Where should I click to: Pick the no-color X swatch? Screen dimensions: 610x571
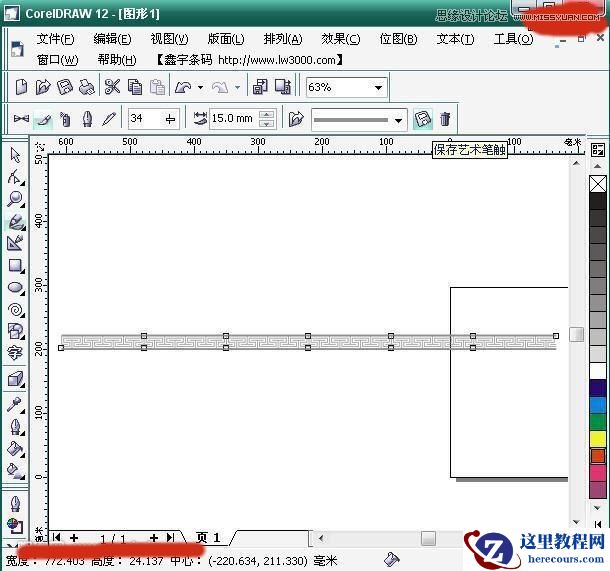click(x=598, y=184)
